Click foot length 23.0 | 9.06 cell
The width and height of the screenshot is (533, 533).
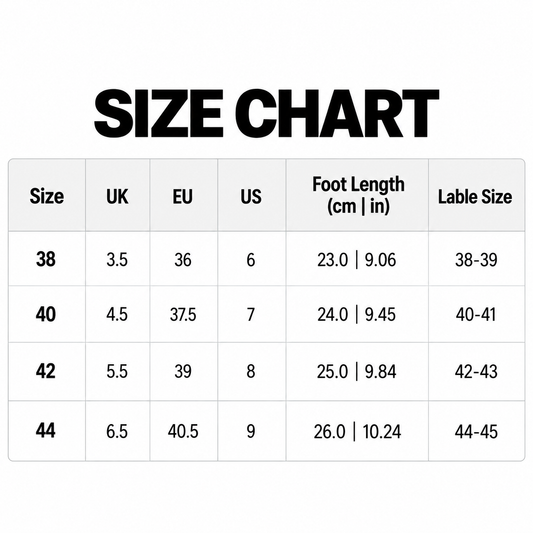(357, 260)
